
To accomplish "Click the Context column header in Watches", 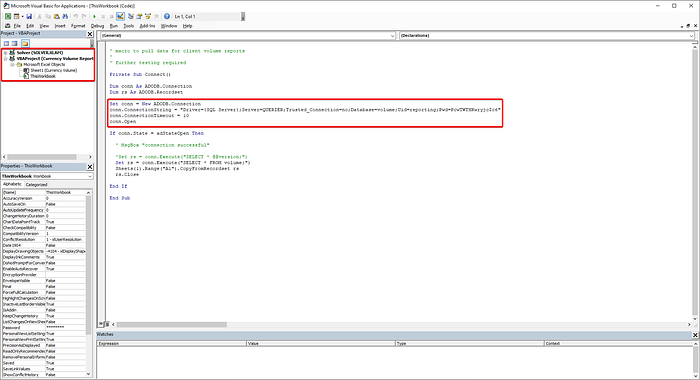I will pos(619,343).
